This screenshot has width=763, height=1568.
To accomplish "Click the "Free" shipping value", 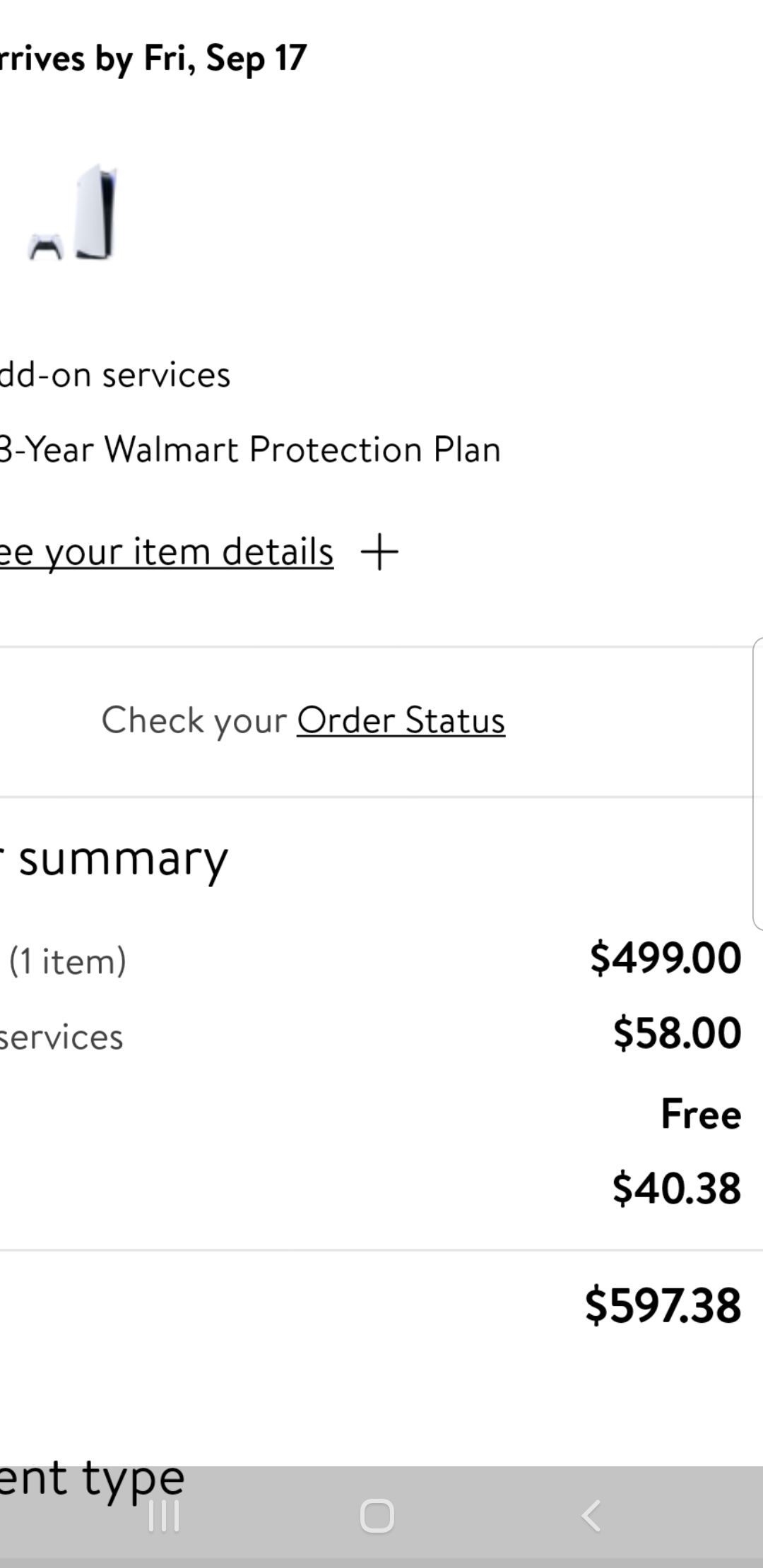I will [700, 1115].
